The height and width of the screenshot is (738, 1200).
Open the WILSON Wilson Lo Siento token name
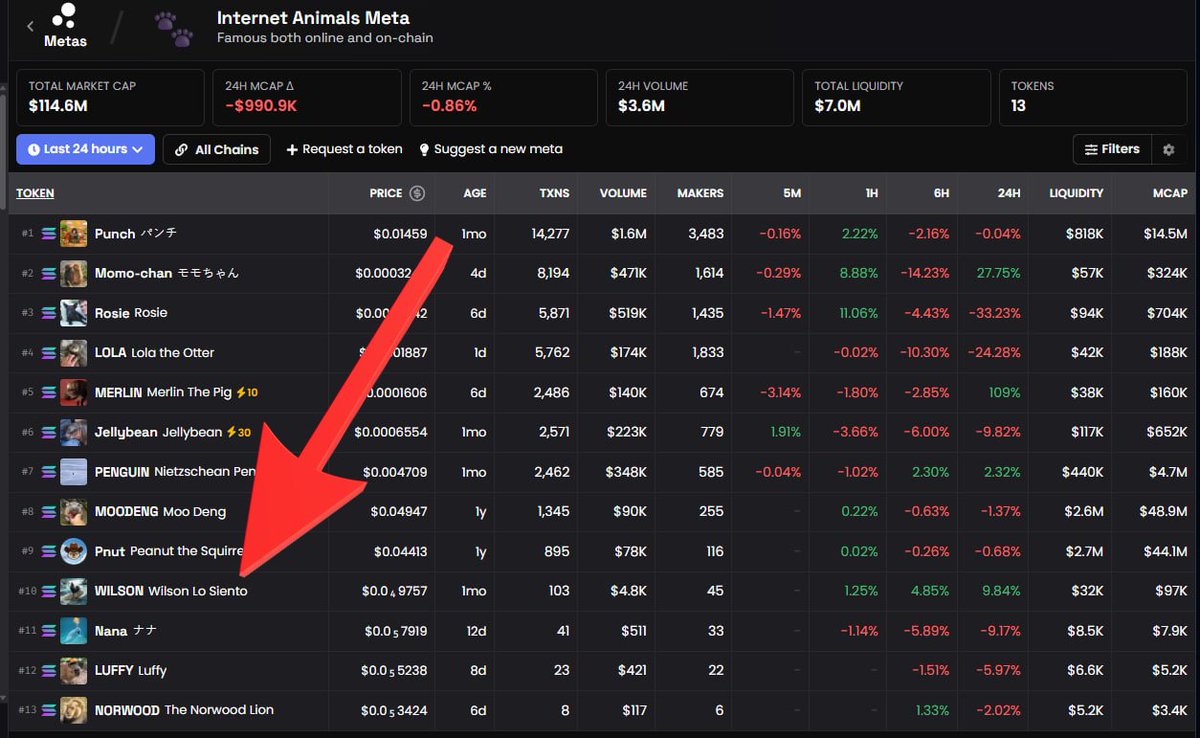point(171,591)
